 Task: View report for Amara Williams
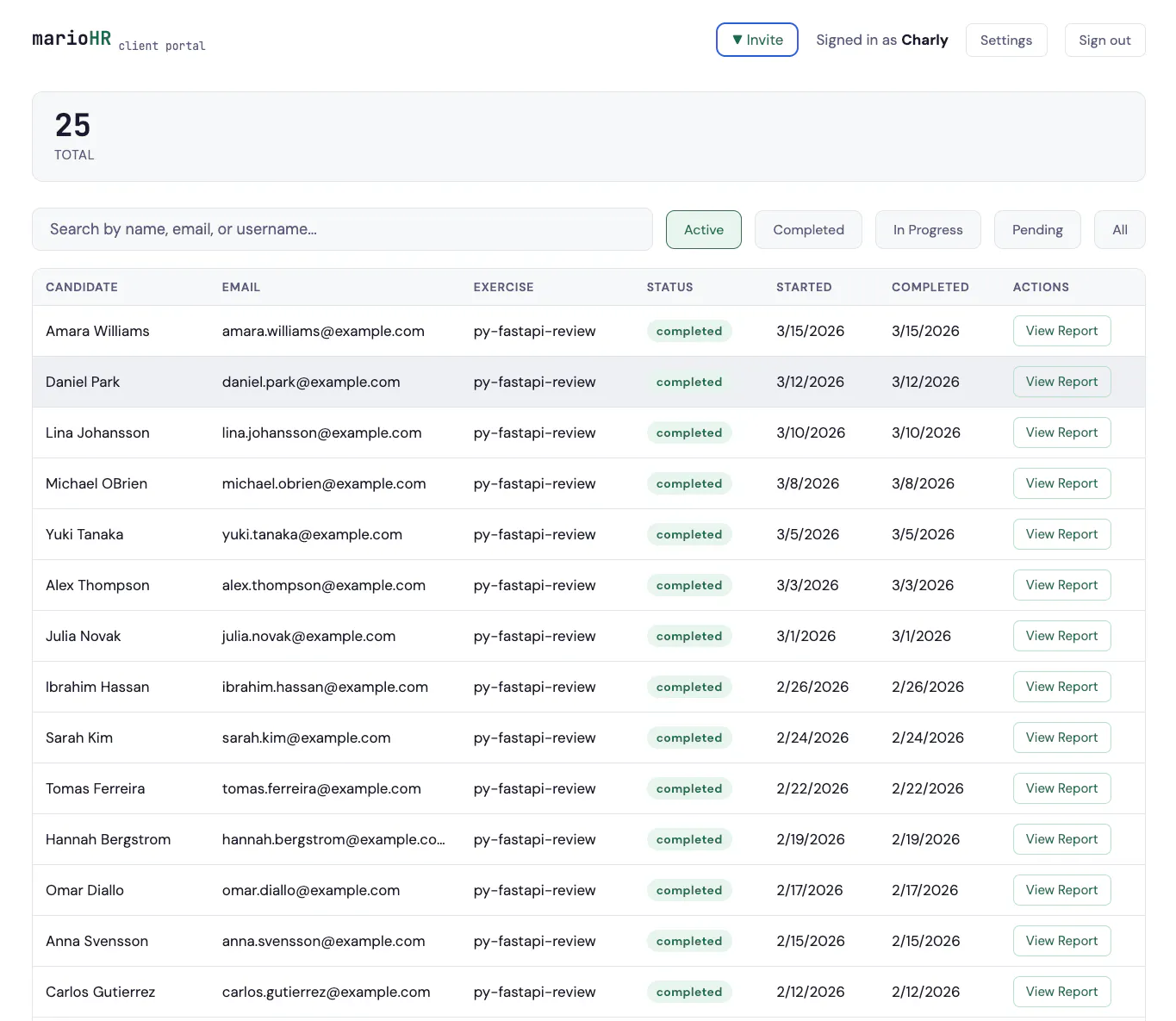point(1061,331)
